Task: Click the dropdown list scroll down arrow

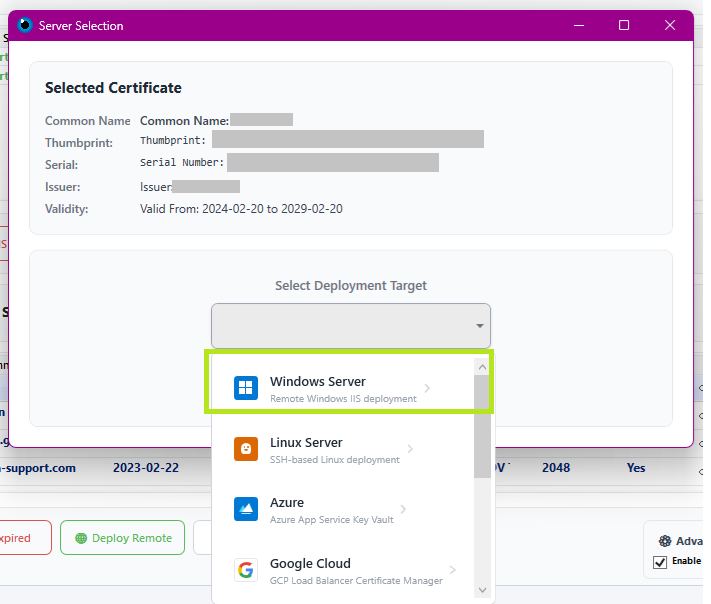Action: (482, 590)
